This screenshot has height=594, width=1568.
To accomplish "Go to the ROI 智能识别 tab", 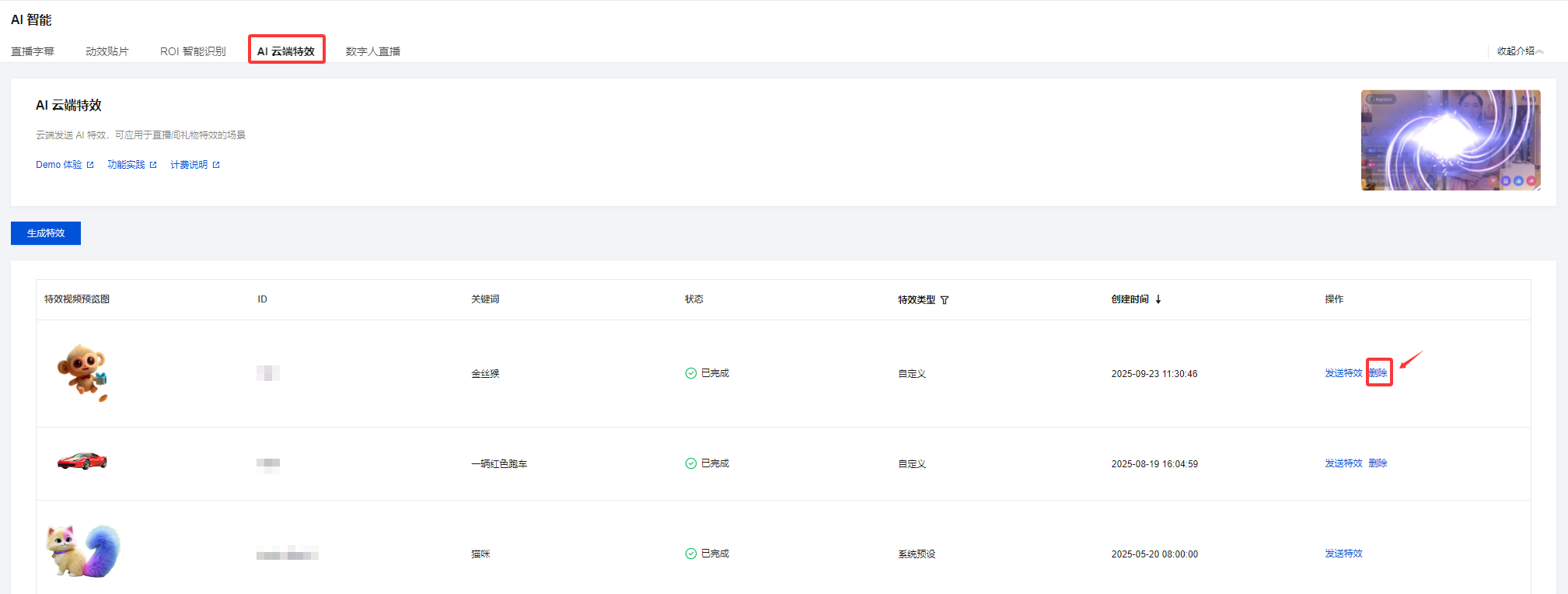I will [x=193, y=51].
